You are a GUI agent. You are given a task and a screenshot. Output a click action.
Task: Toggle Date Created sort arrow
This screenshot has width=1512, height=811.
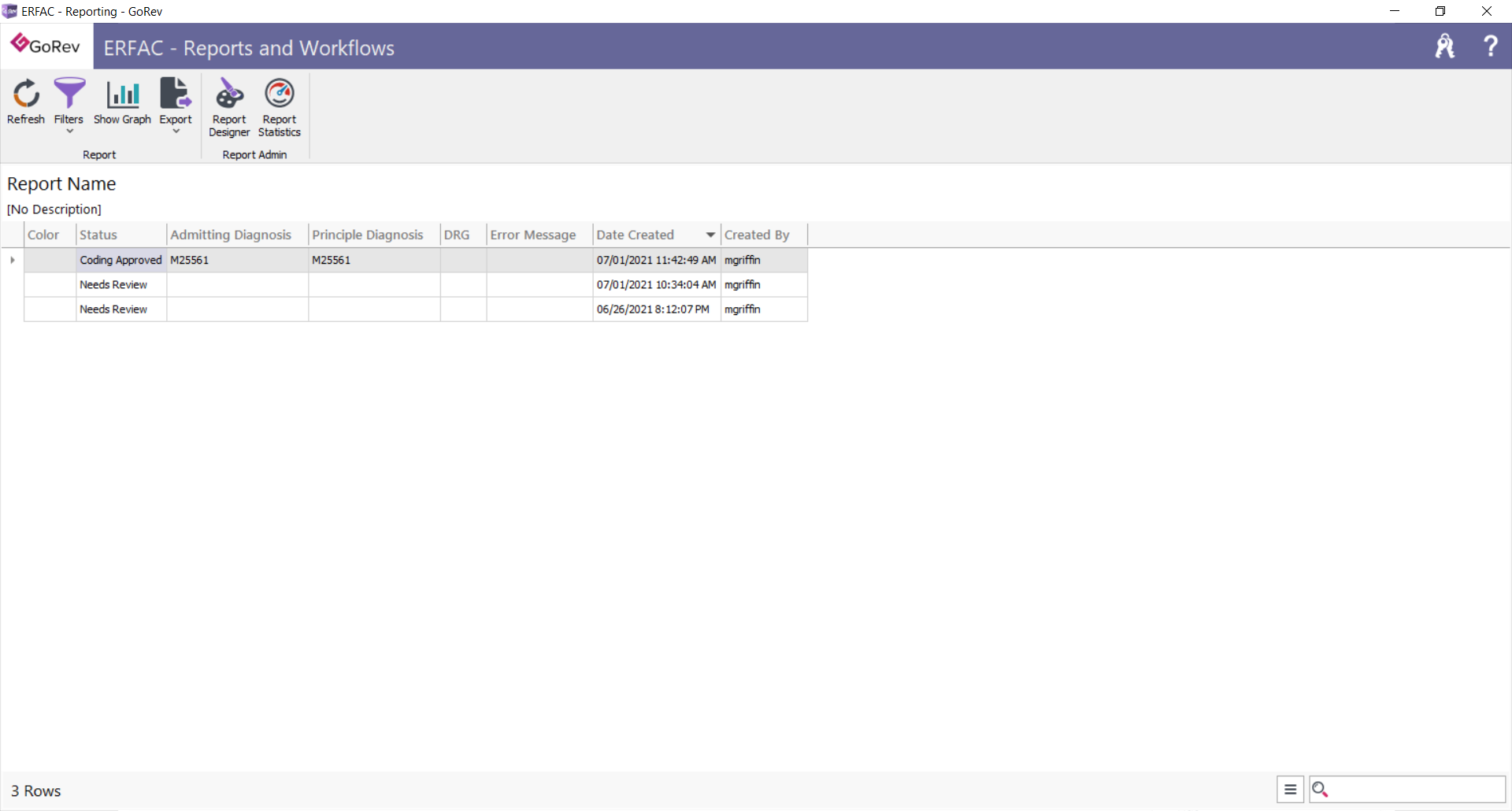(x=710, y=235)
